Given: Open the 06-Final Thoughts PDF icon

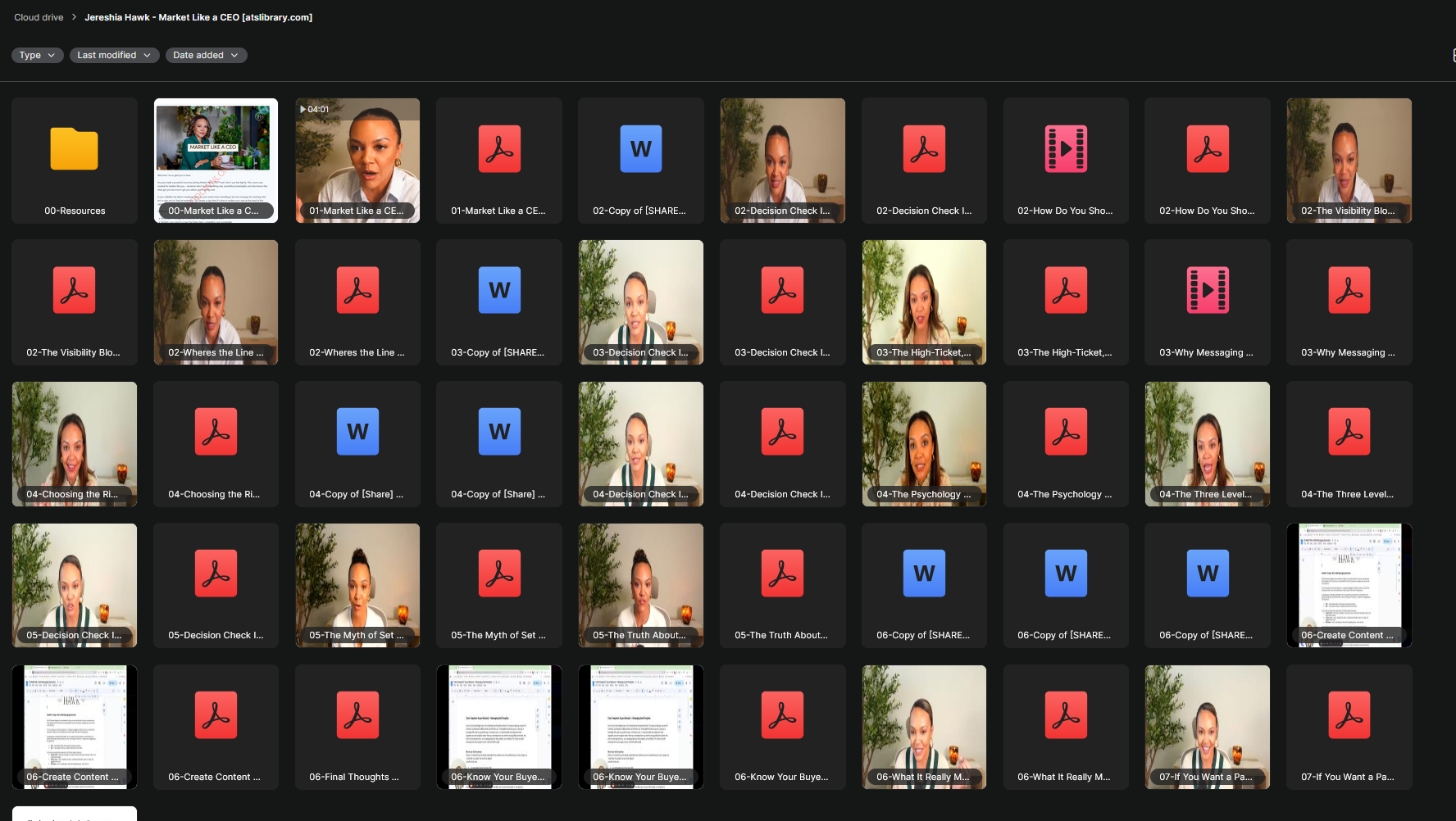Looking at the screenshot, I should pyautogui.click(x=357, y=715).
